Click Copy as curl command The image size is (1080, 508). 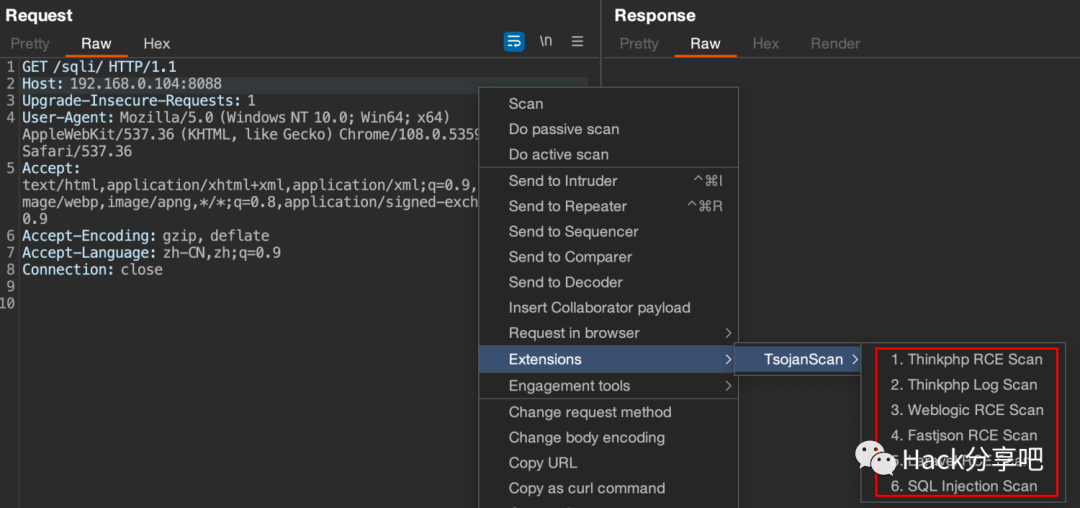[x=586, y=488]
